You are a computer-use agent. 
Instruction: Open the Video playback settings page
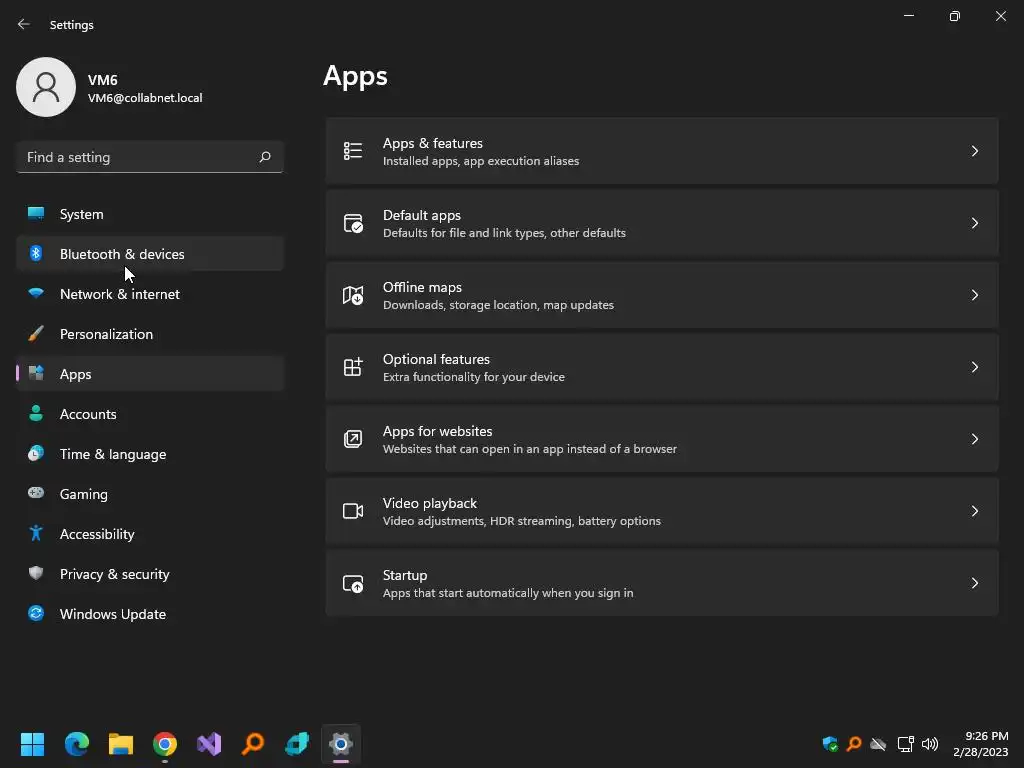tap(662, 511)
